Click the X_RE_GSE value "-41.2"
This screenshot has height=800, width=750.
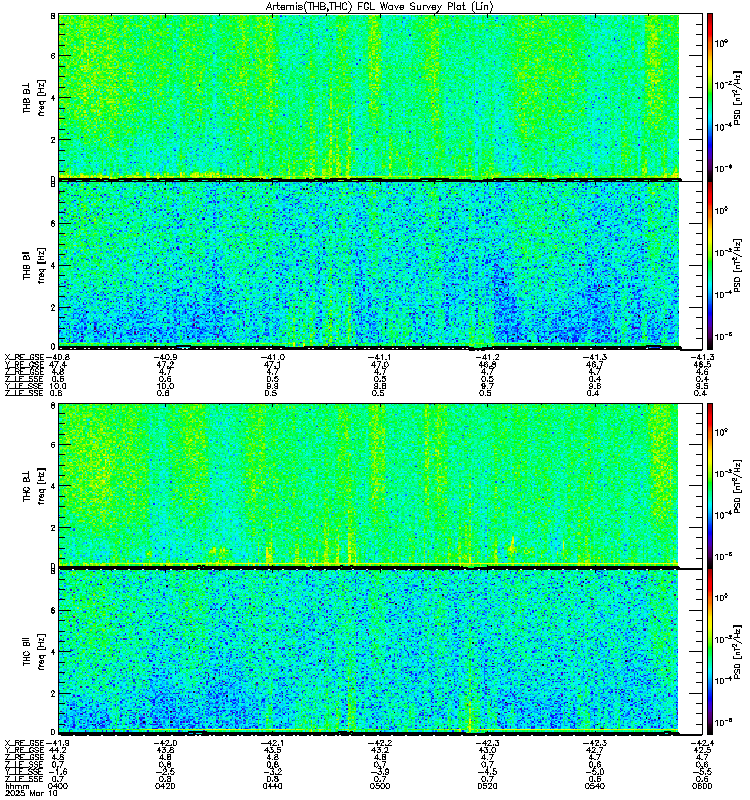[487, 357]
